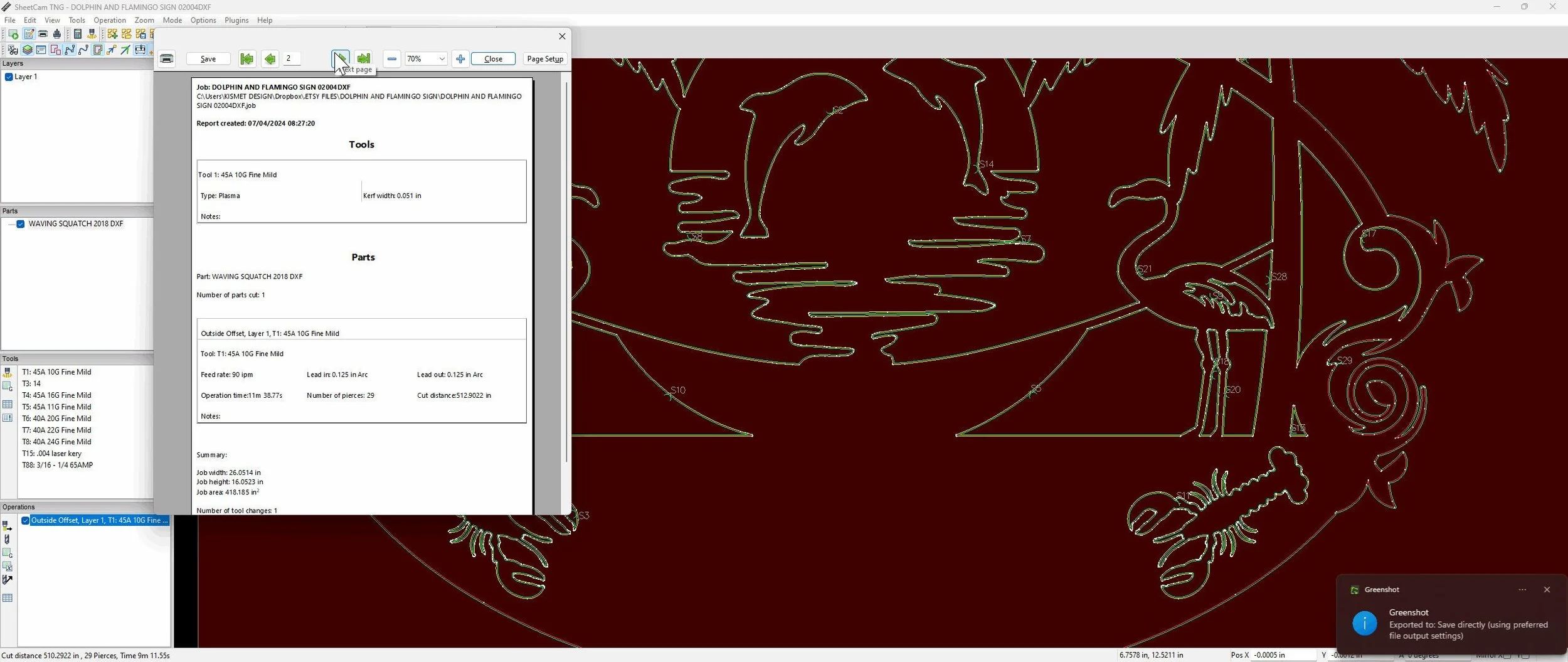
Task: Click the plasma torch tool icon in top toolbar
Action: point(92,34)
